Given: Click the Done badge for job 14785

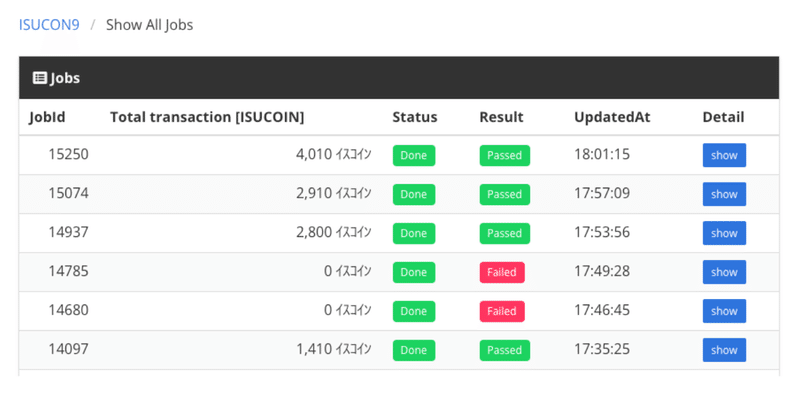Looking at the screenshot, I should point(414,272).
